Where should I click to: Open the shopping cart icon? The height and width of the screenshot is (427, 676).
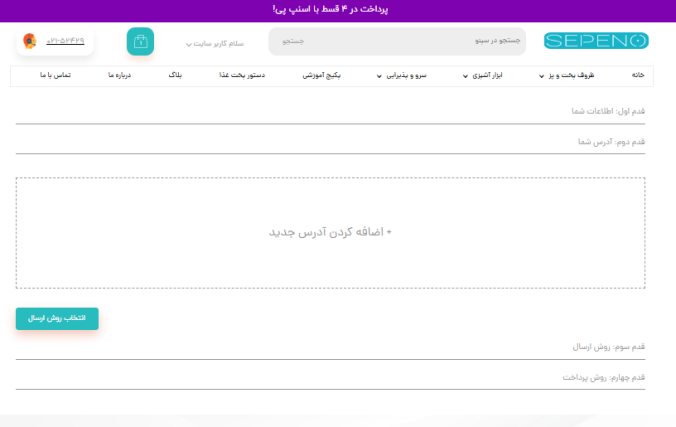click(x=140, y=41)
